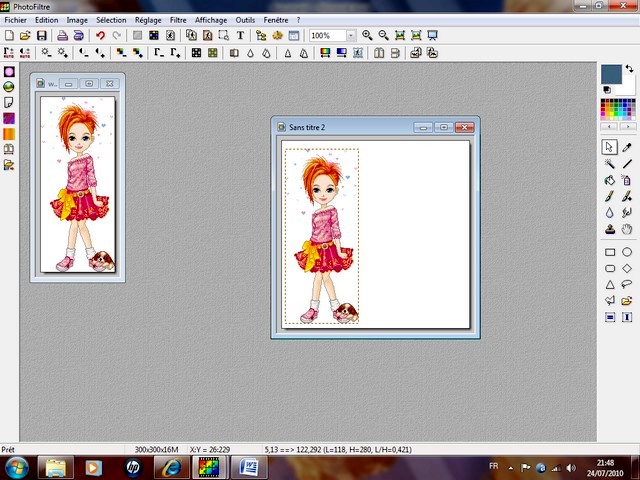This screenshot has height=480, width=640.
Task: Open the Fichier menu
Action: (16, 20)
